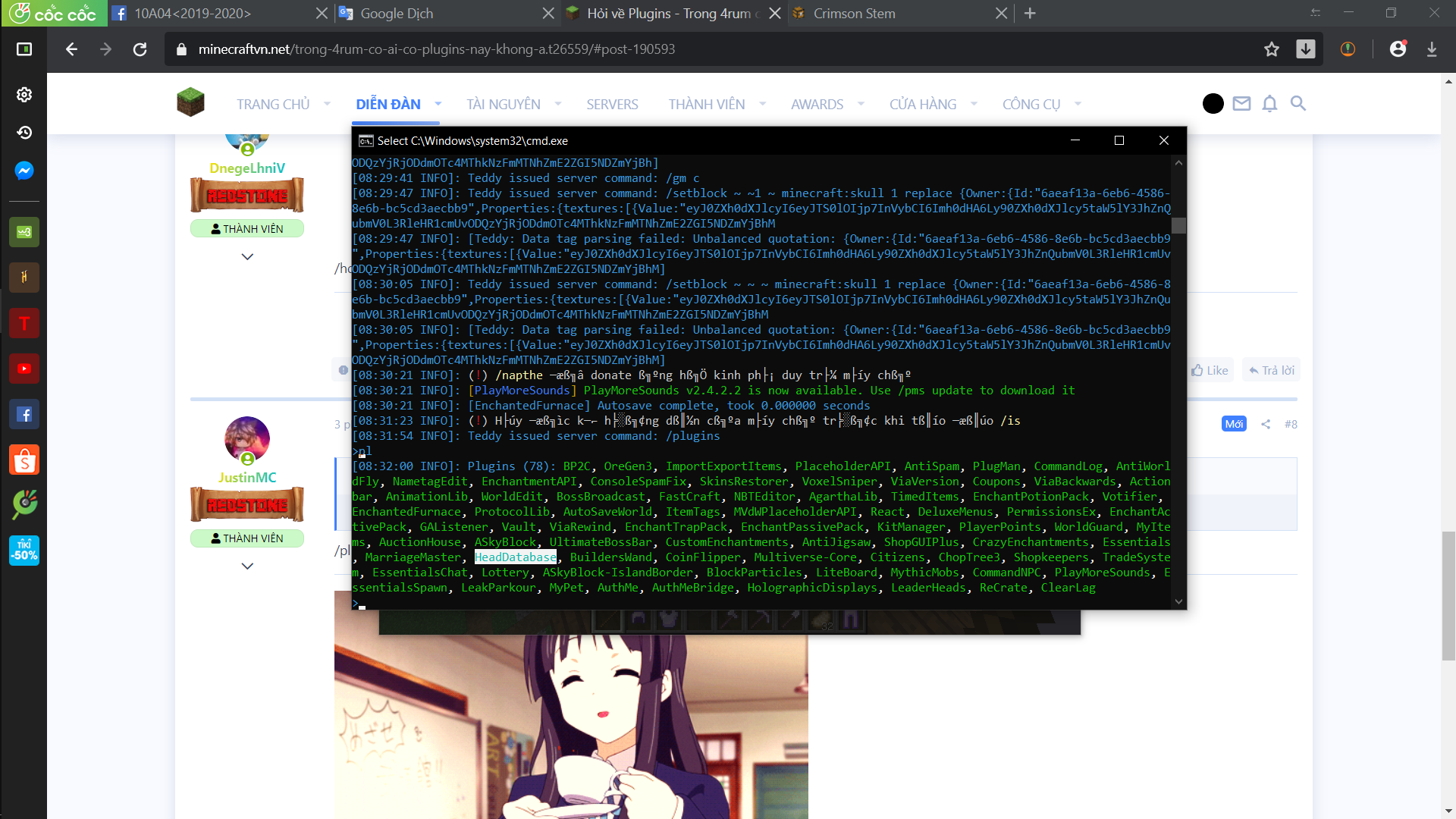This screenshot has width=1456, height=819.
Task: Expand JustinMC user info chevron
Action: [247, 566]
